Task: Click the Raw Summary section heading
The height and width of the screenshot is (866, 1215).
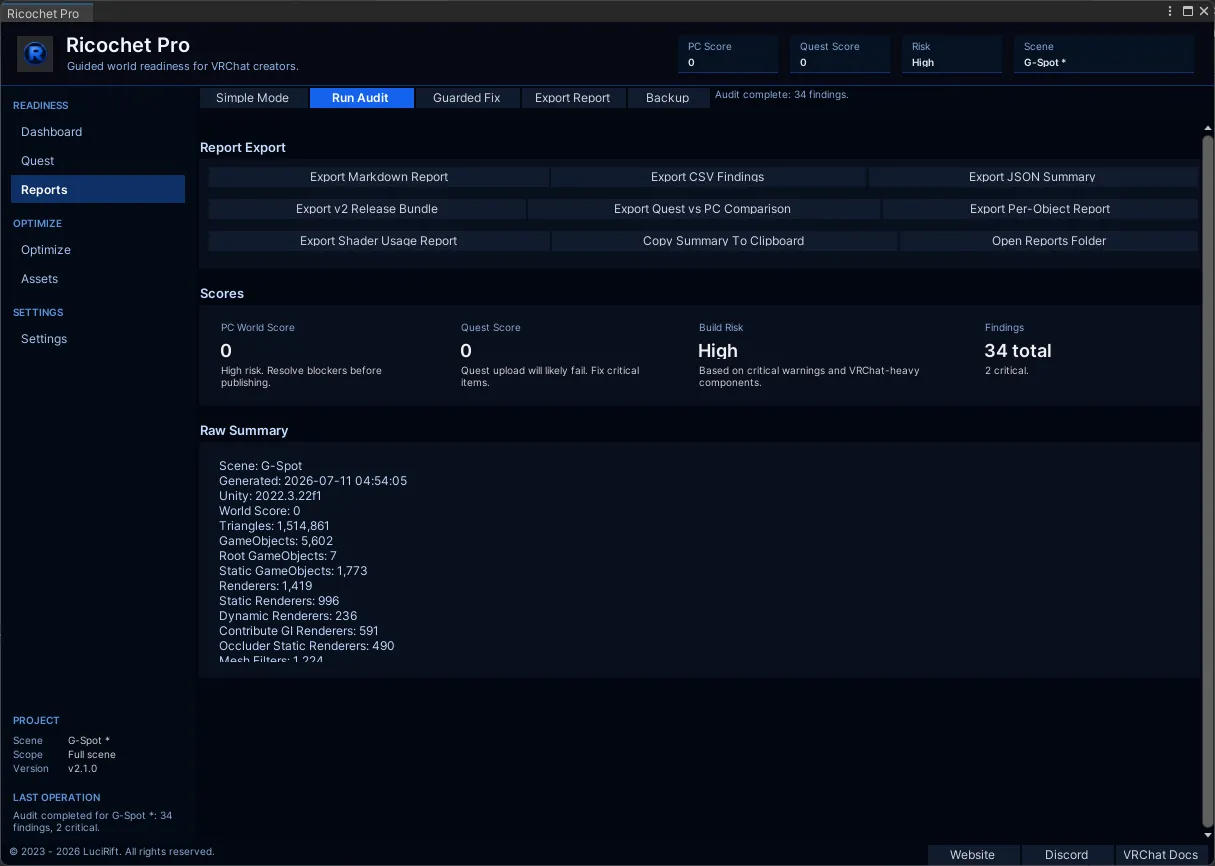Action: click(244, 431)
